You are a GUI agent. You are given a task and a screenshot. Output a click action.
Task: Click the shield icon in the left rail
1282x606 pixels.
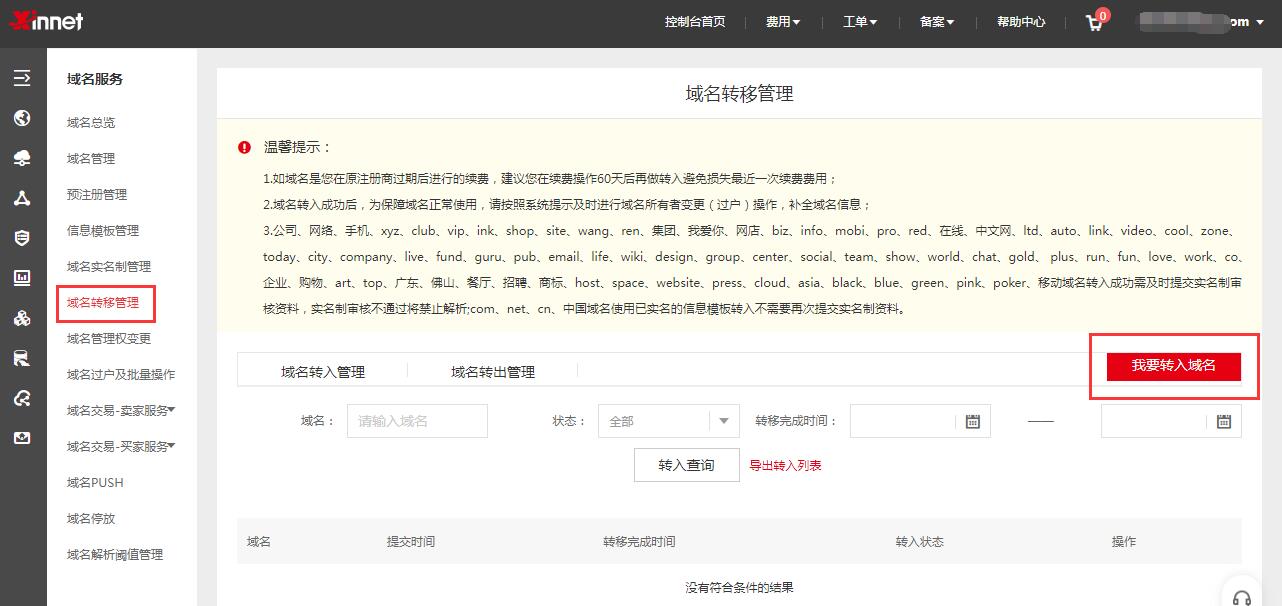click(22, 238)
